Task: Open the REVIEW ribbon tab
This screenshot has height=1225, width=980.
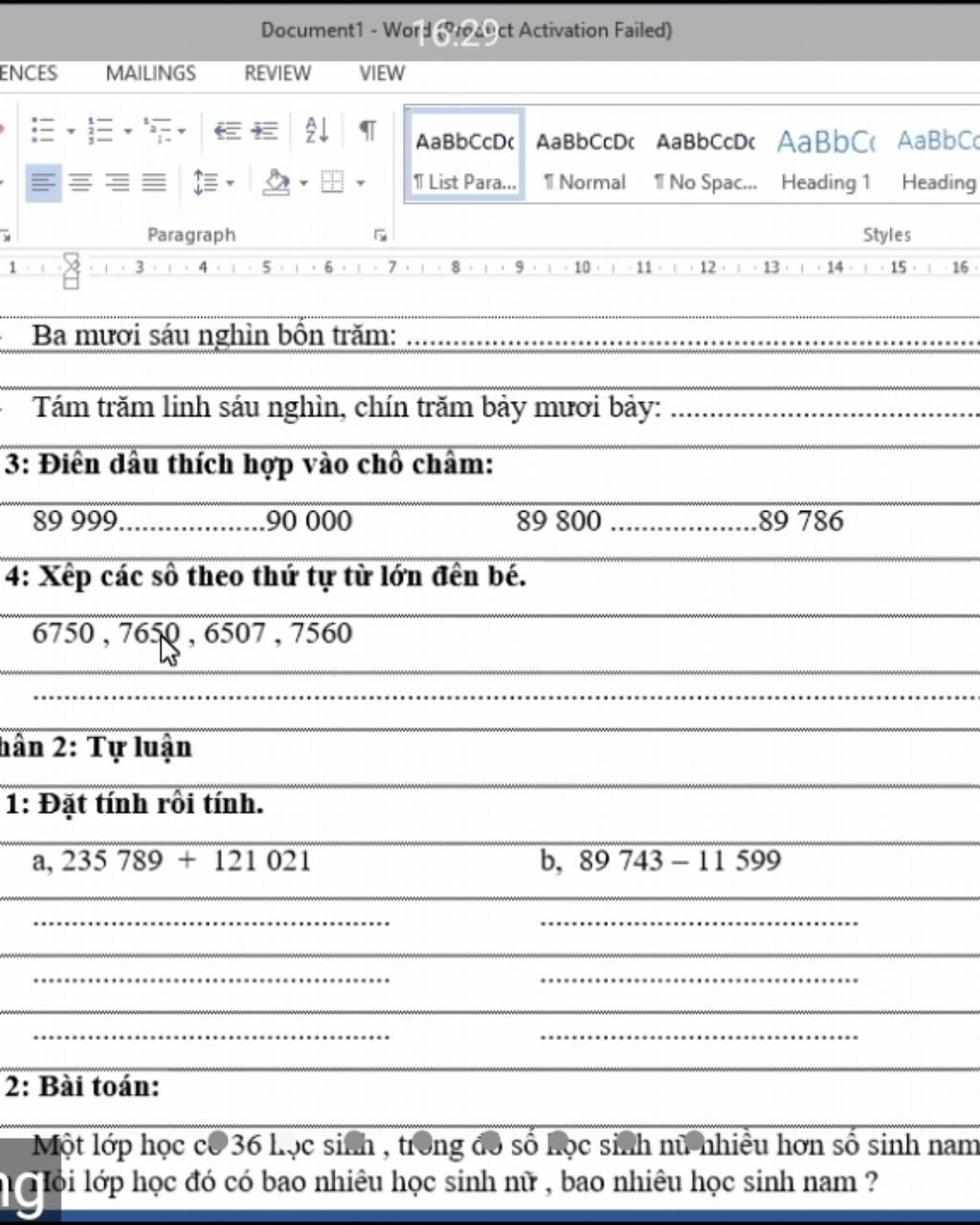Action: point(277,74)
